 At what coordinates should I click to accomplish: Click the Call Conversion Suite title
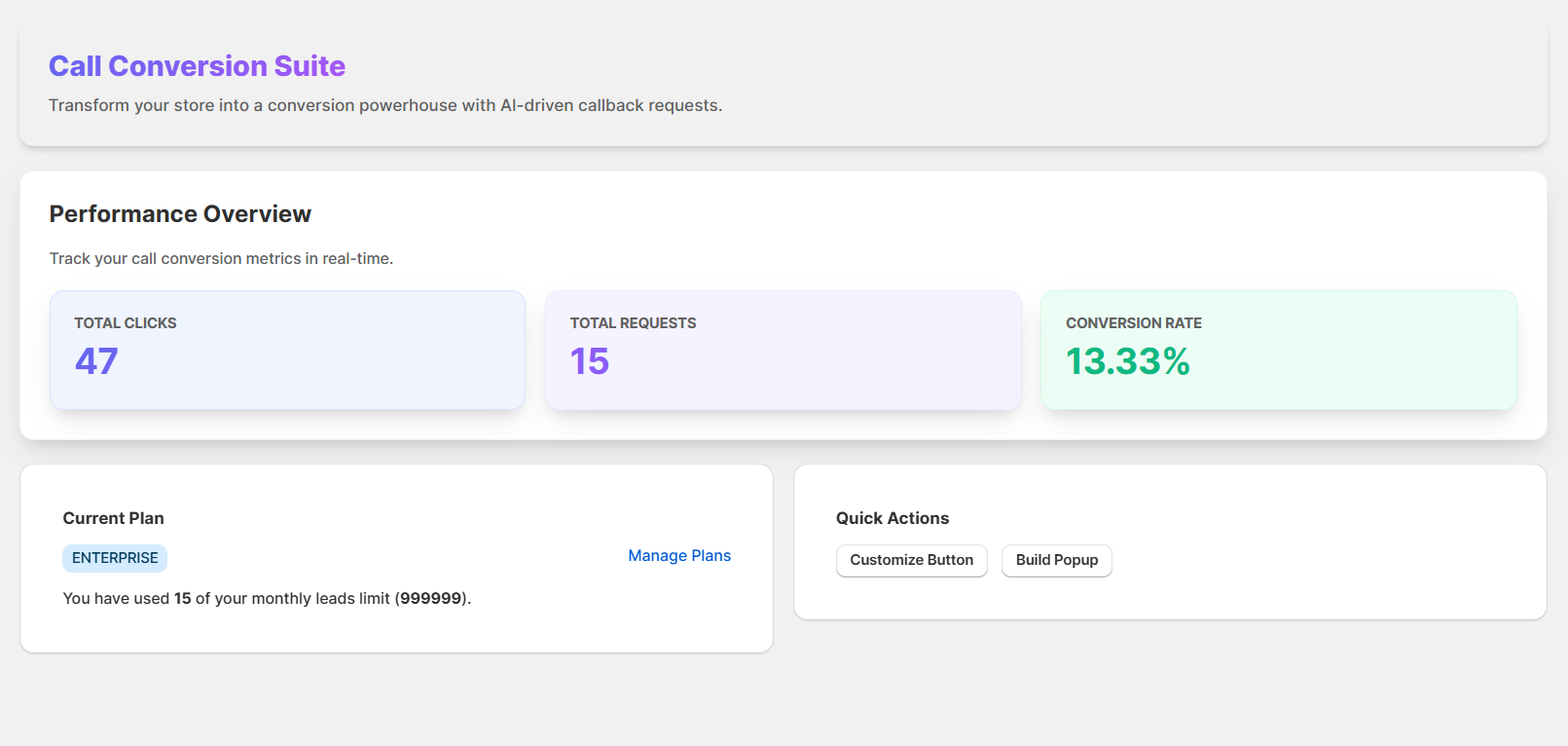tap(197, 65)
